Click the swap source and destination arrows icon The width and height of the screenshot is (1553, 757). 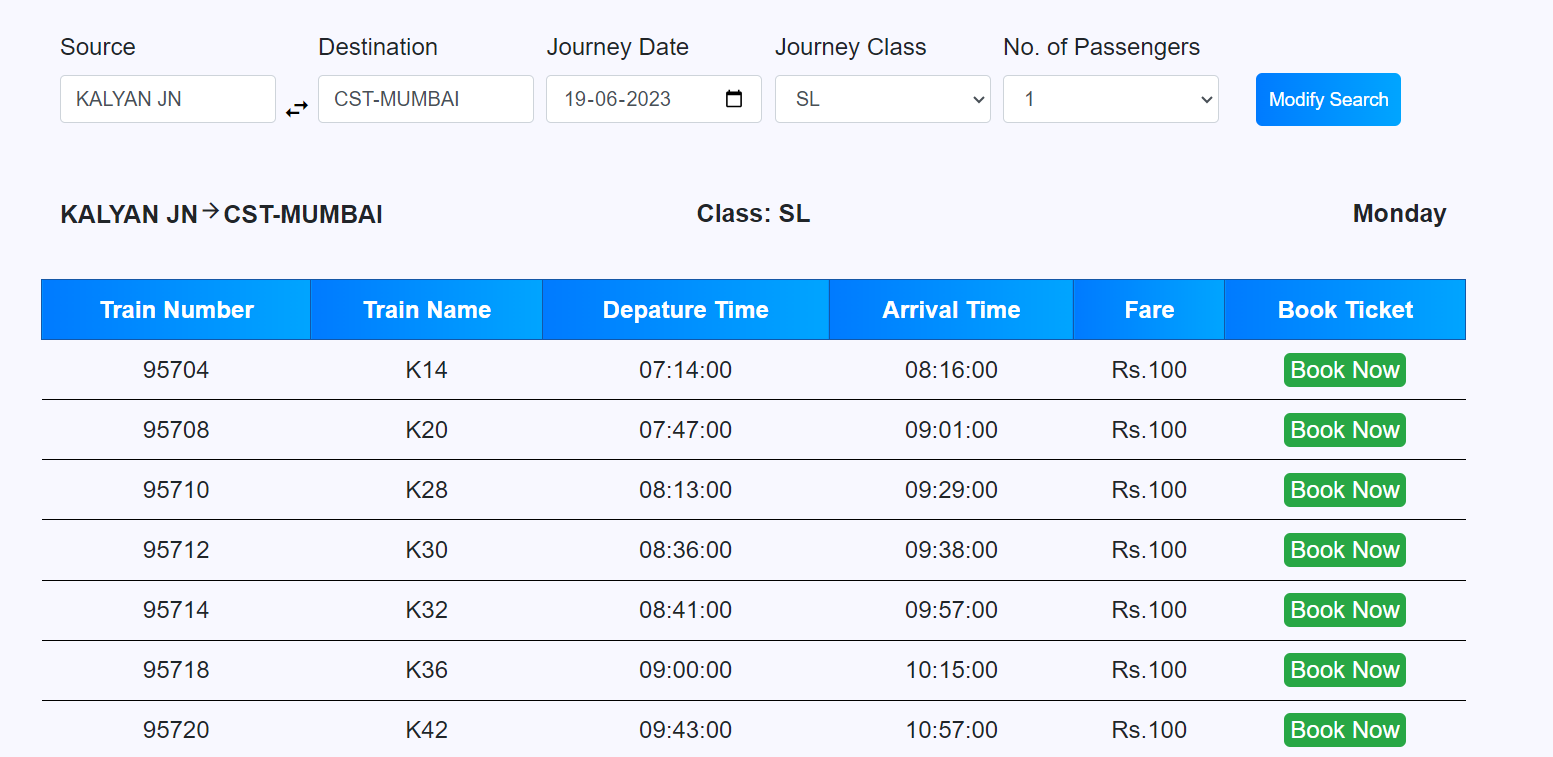pos(297,108)
